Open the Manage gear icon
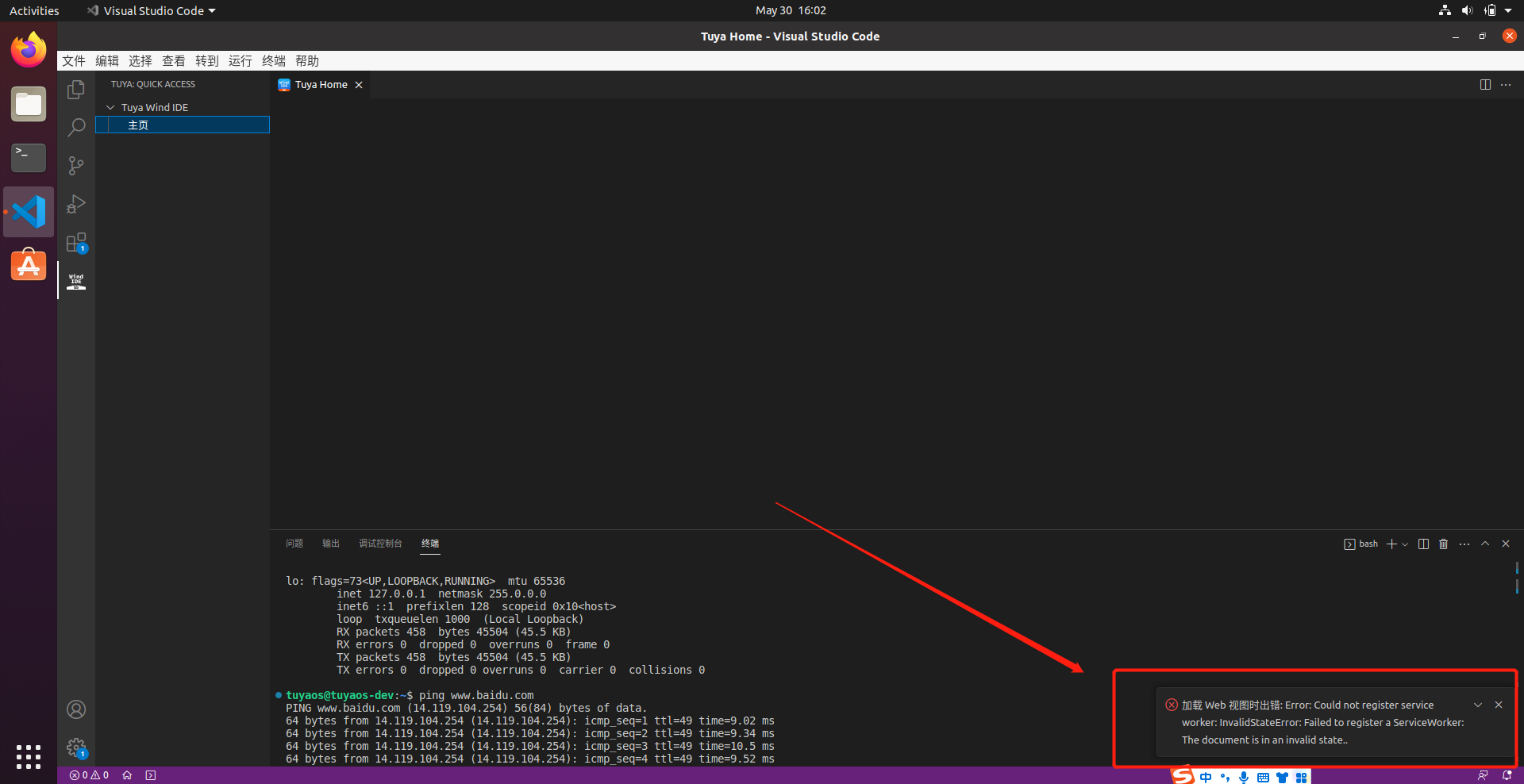The width and height of the screenshot is (1524, 784). [76, 747]
